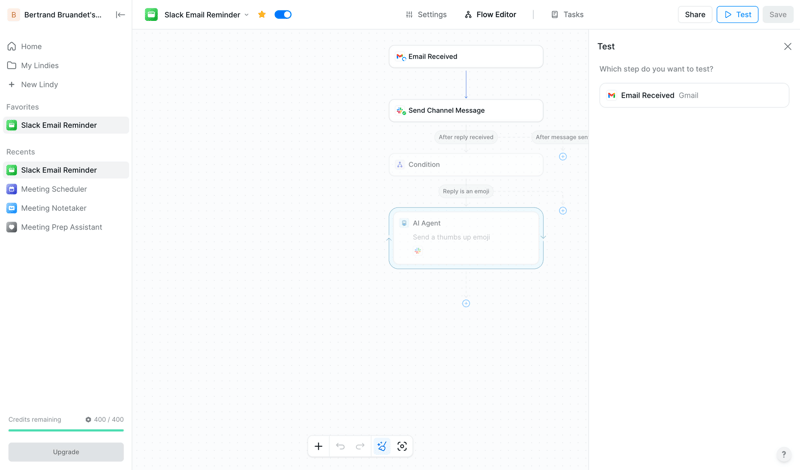Click the green Slack Email Reminder icon in Recents
The width and height of the screenshot is (800, 470).
point(12,170)
